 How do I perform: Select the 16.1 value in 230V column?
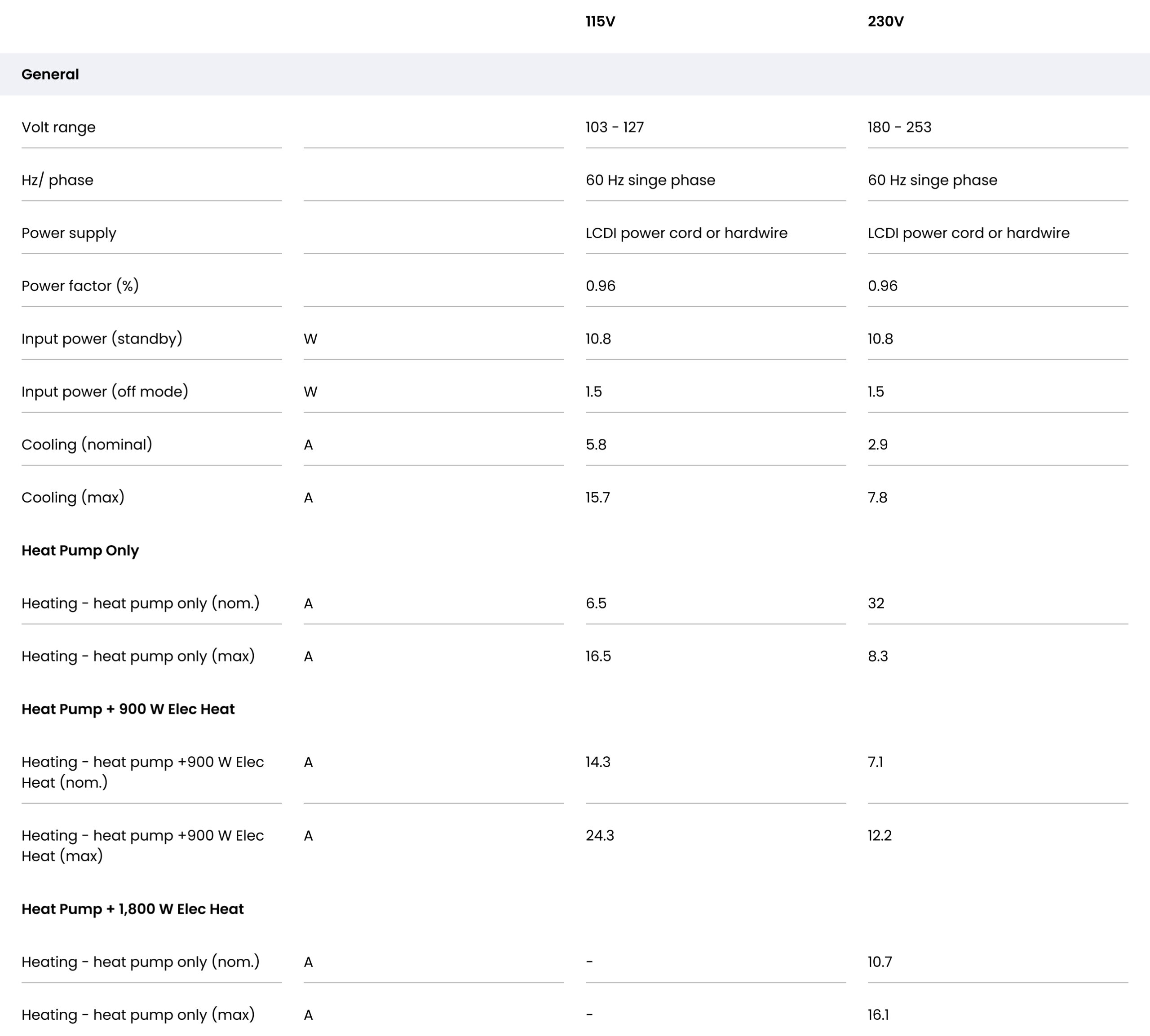[878, 1015]
